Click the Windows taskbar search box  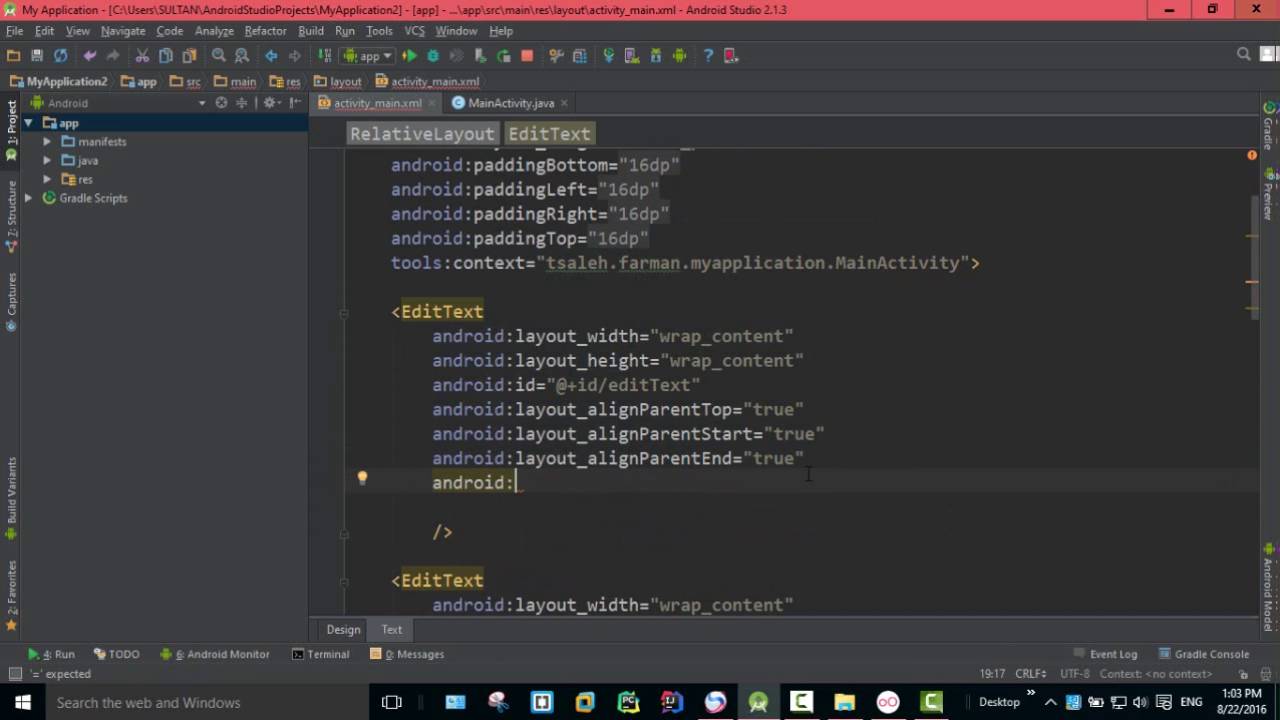(x=206, y=702)
